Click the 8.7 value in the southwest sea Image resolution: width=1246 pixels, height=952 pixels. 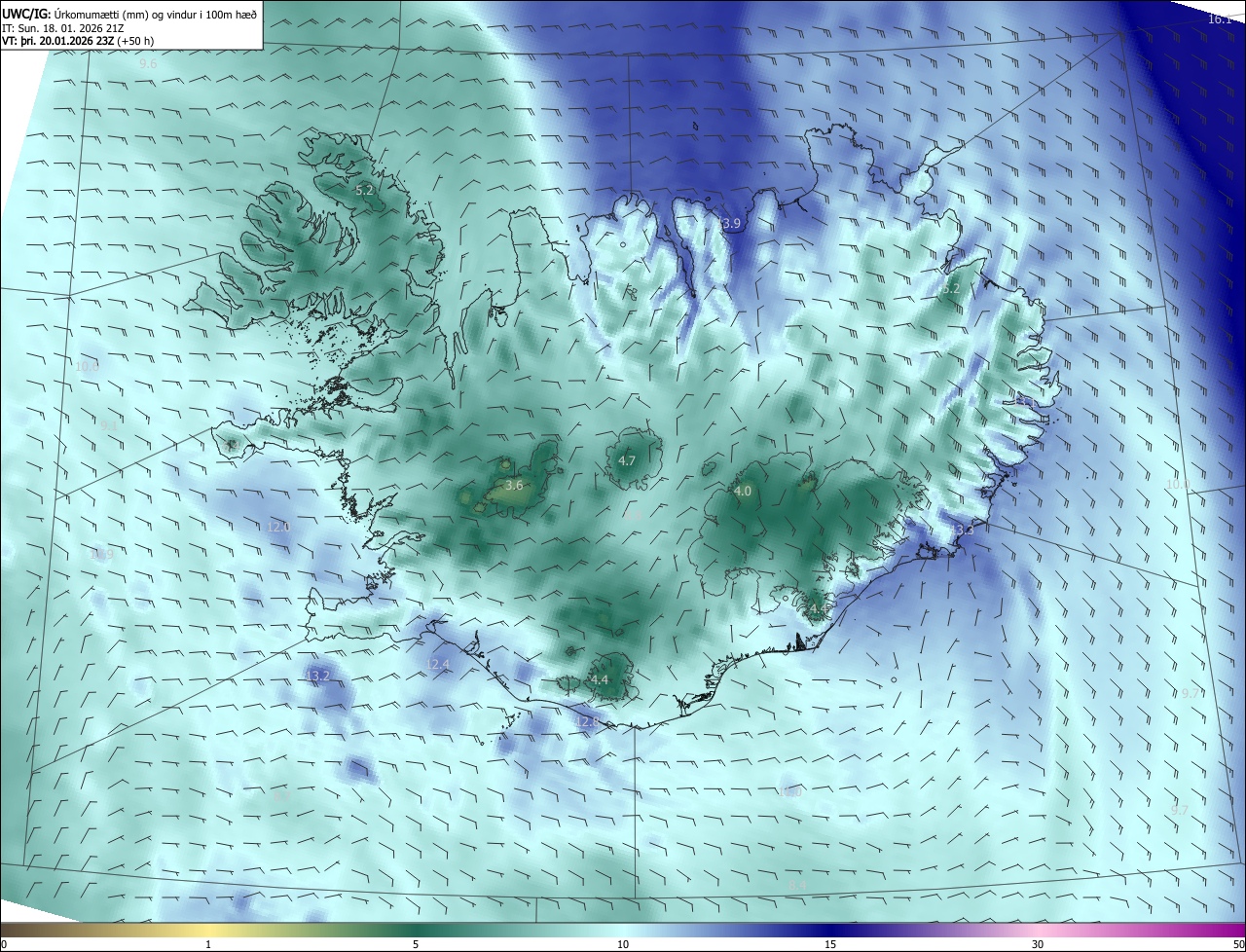[282, 795]
